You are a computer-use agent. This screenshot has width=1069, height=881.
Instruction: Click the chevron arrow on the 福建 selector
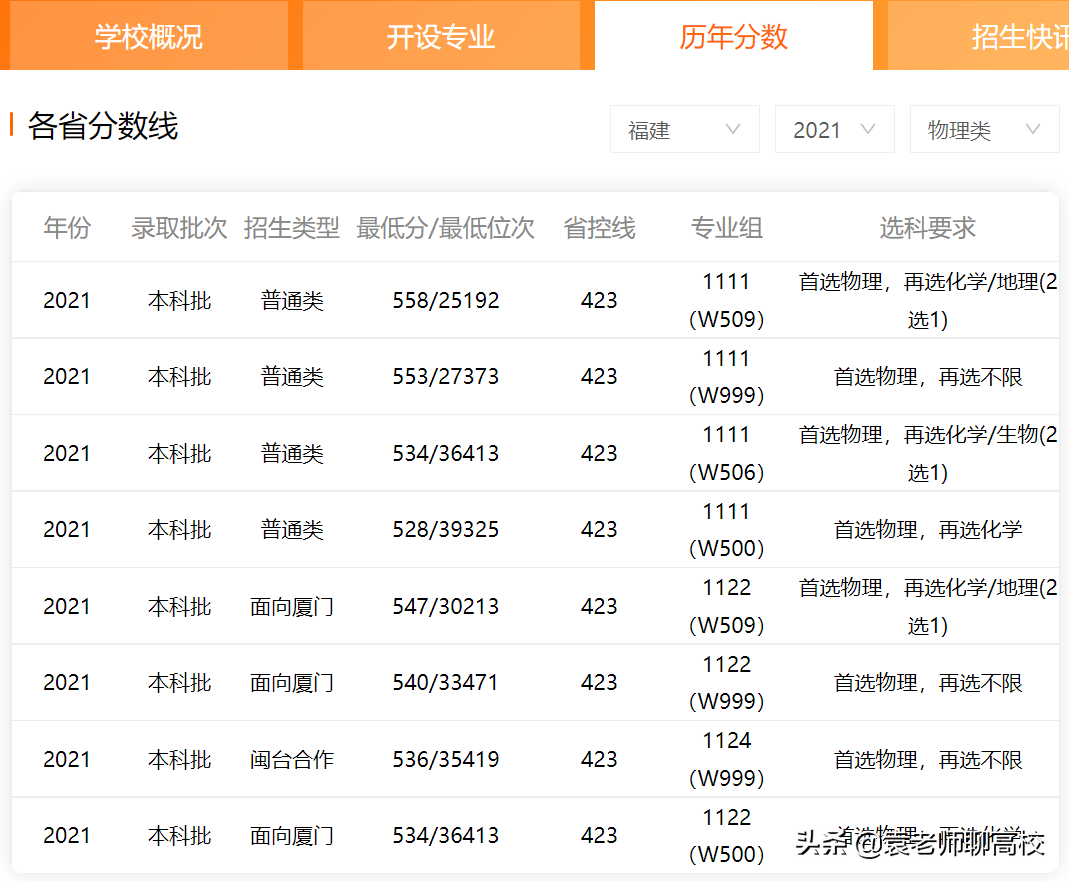[734, 129]
